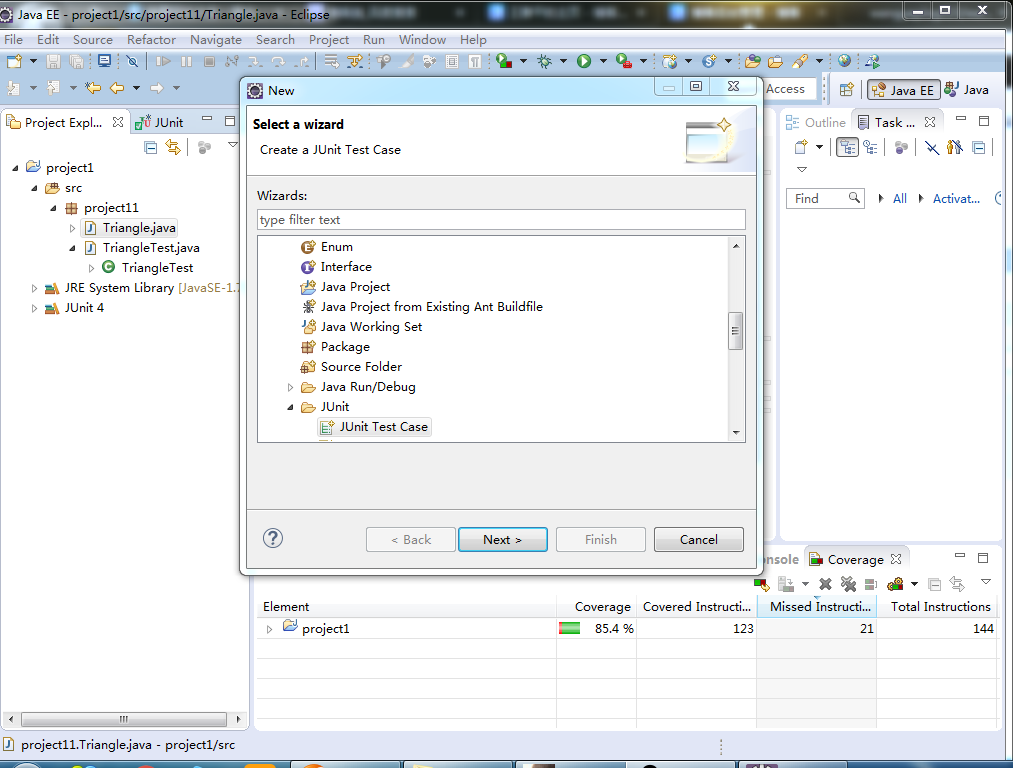Click the Save icon in the toolbar

pyautogui.click(x=54, y=61)
